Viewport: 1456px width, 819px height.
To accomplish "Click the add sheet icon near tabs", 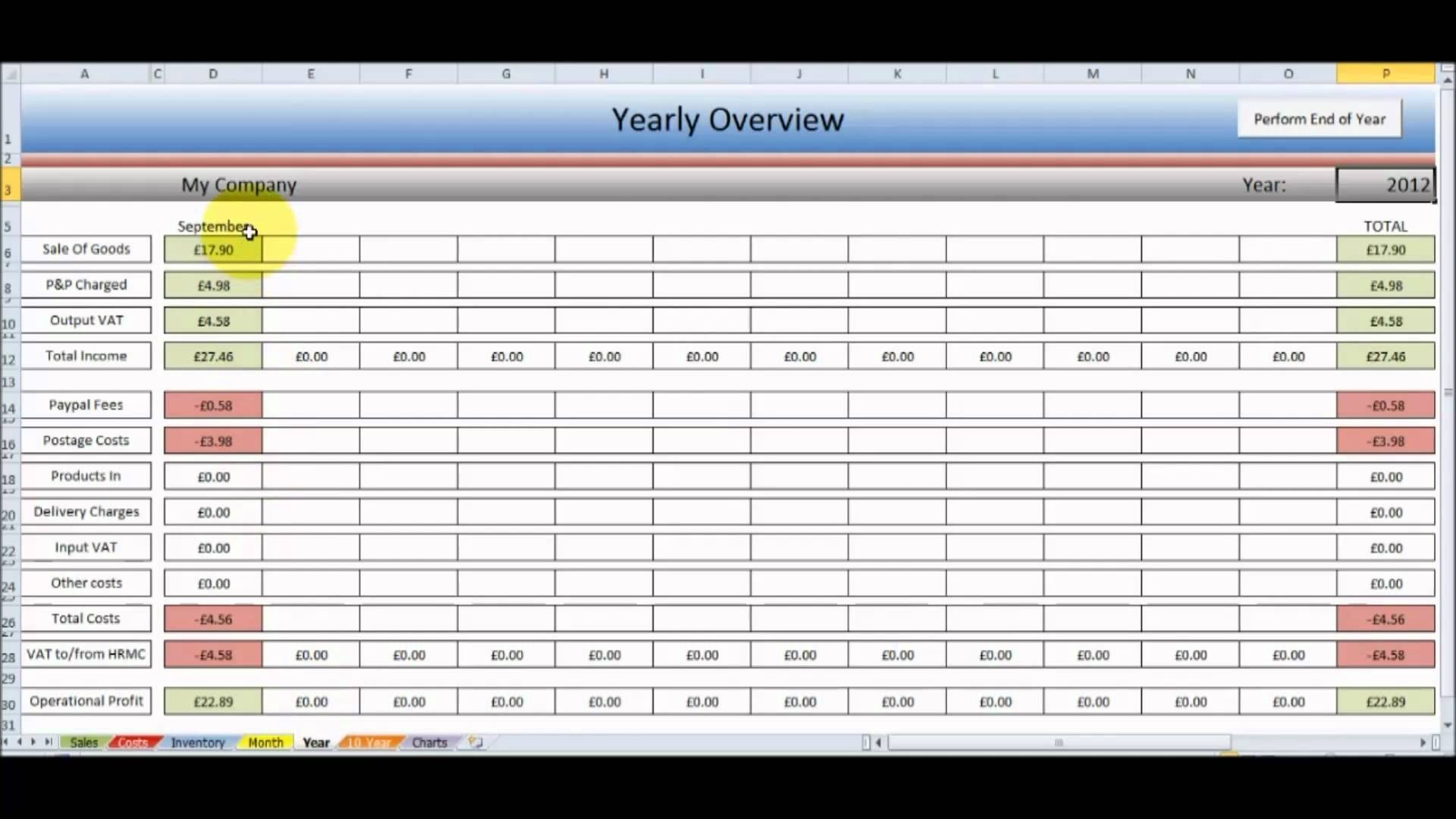I will point(475,742).
